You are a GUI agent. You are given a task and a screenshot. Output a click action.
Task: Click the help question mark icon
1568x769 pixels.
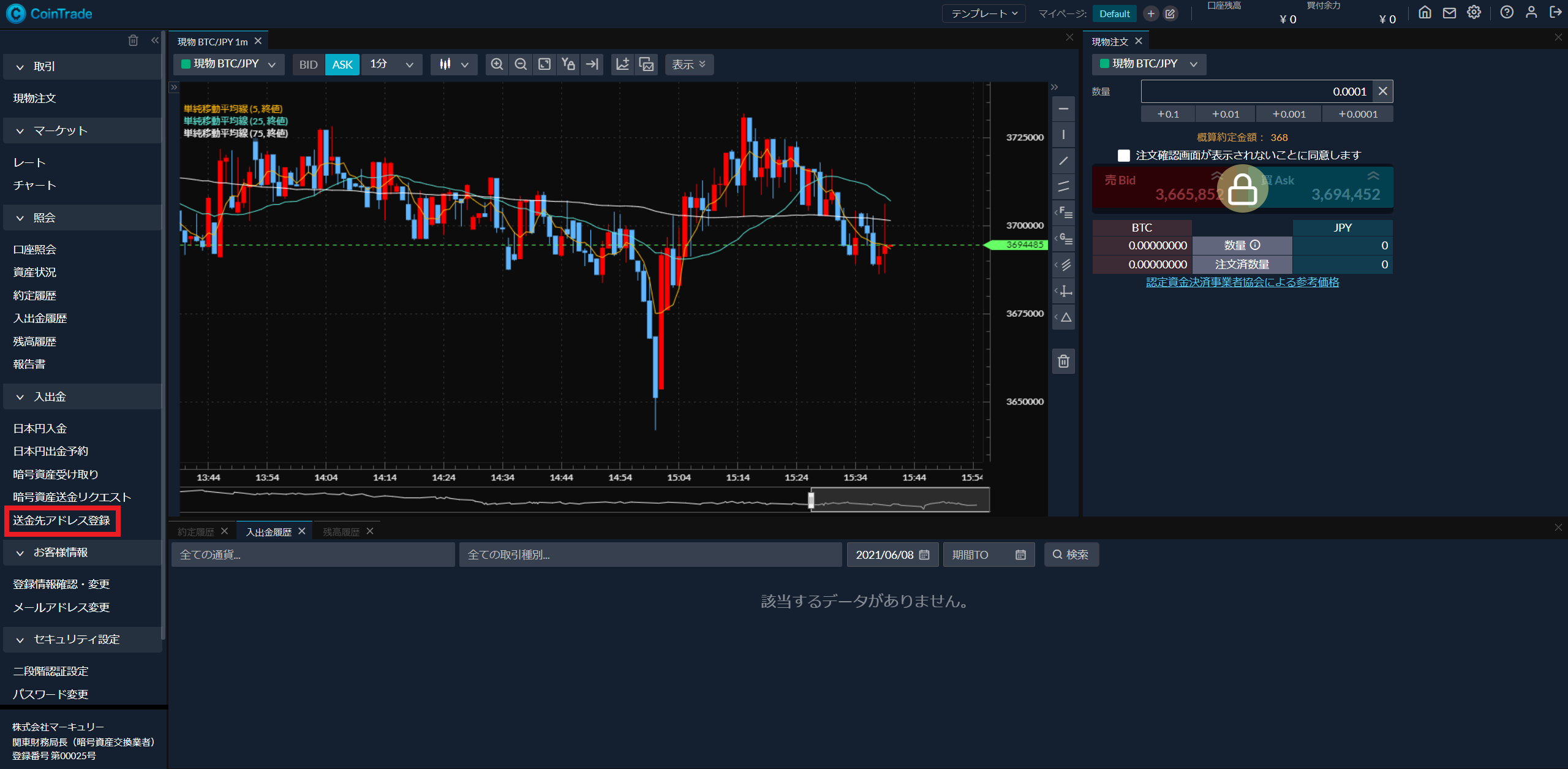point(1507,13)
